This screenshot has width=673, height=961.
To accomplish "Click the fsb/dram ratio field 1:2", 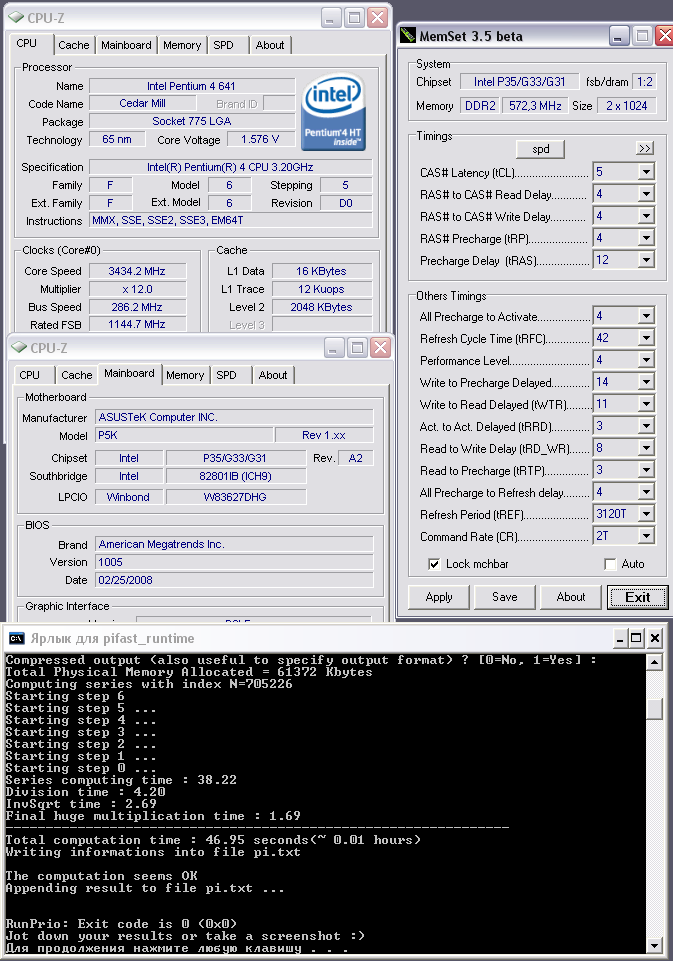I will click(644, 82).
